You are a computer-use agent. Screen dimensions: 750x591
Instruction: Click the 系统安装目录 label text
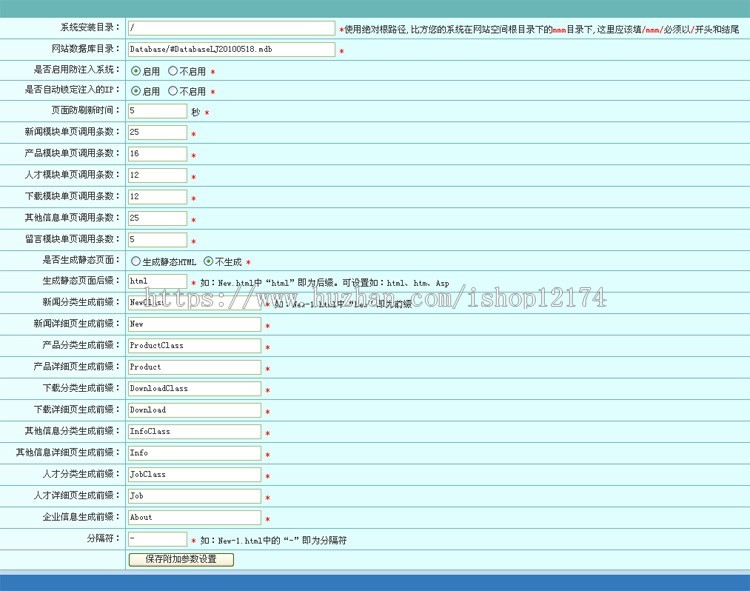pyautogui.click(x=90, y=27)
